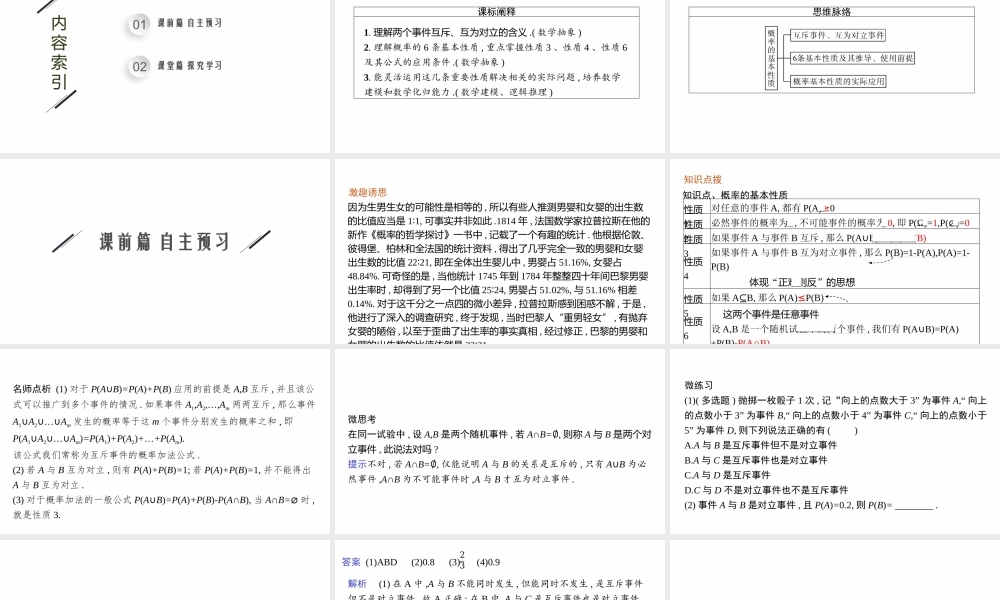The width and height of the screenshot is (1000, 600).
Task: Click the 互斥事件、互为对立事件 mind-map box
Action: pos(838,36)
